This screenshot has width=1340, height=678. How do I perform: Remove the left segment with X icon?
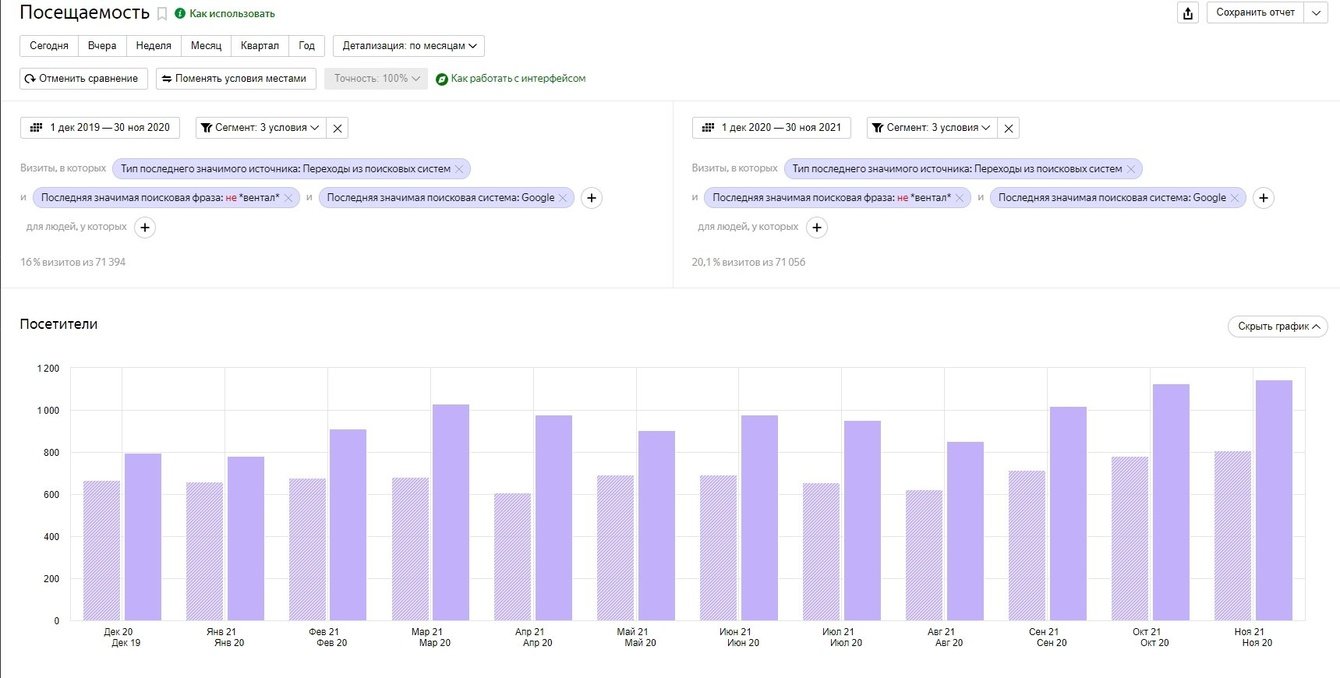pos(338,128)
